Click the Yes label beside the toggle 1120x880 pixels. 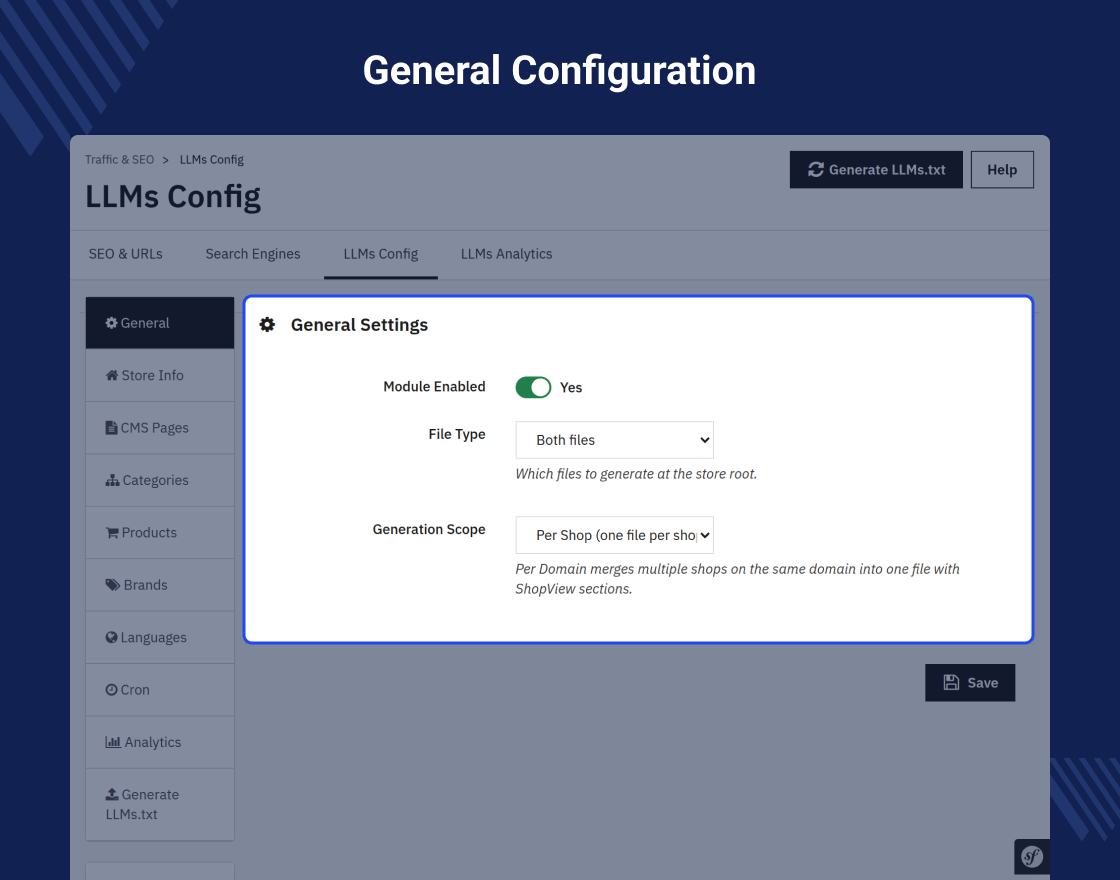[x=571, y=387]
